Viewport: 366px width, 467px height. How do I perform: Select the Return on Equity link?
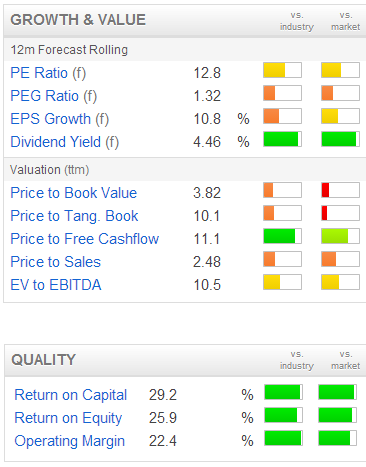pyautogui.click(x=68, y=418)
